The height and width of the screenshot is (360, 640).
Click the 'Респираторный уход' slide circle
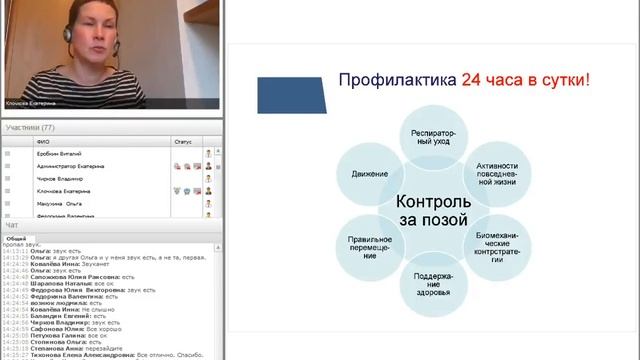433,138
